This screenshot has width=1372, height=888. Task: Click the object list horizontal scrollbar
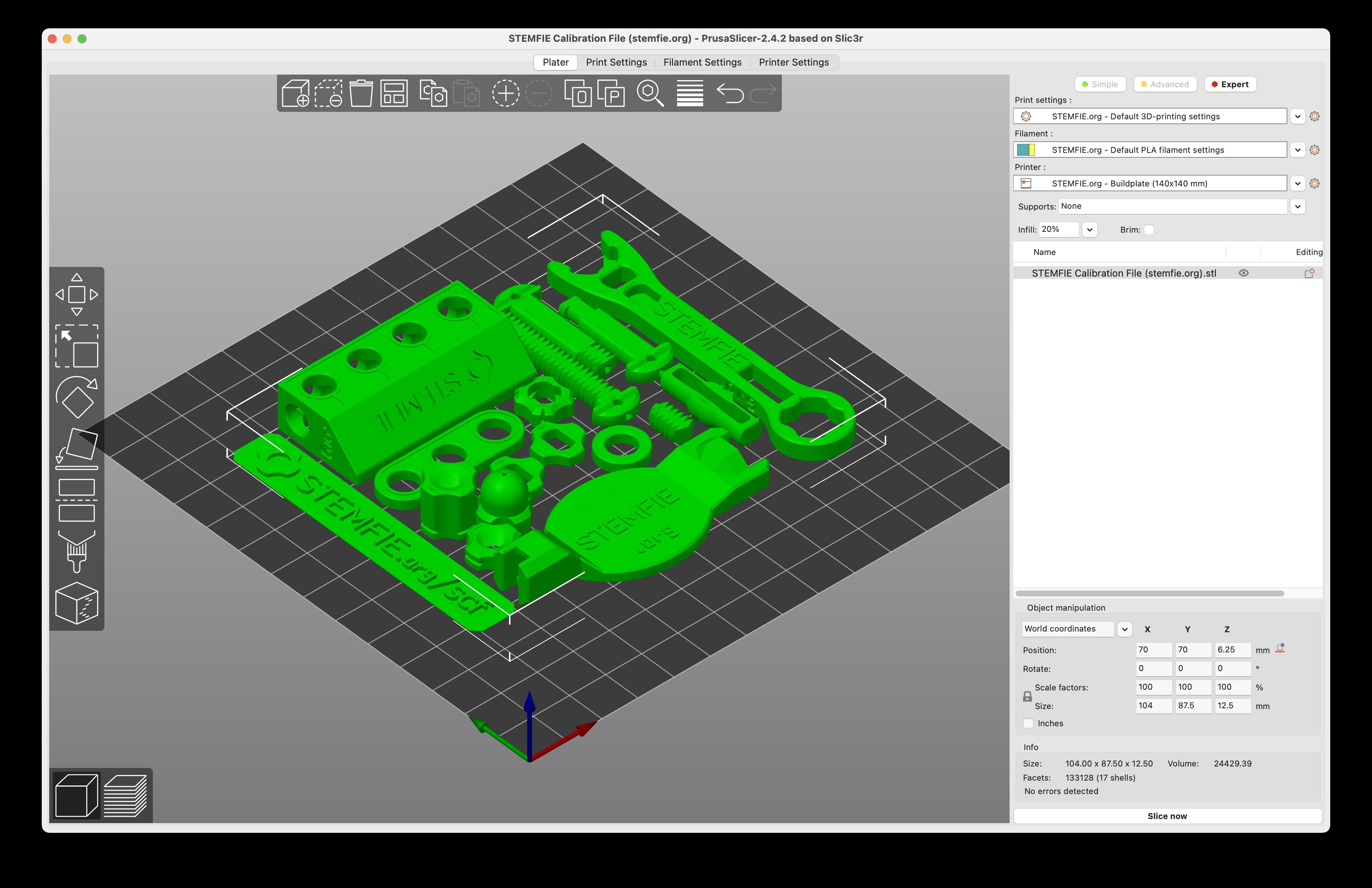coord(1149,593)
